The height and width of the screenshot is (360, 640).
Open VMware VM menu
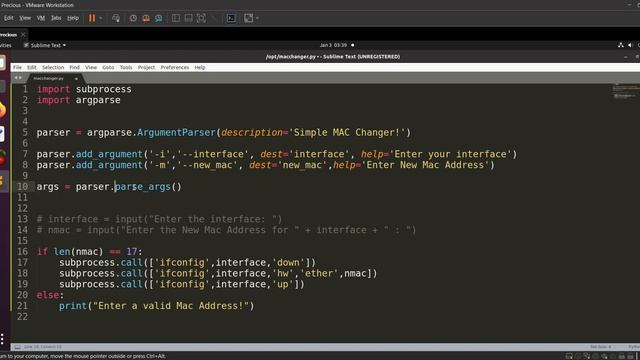[41, 18]
